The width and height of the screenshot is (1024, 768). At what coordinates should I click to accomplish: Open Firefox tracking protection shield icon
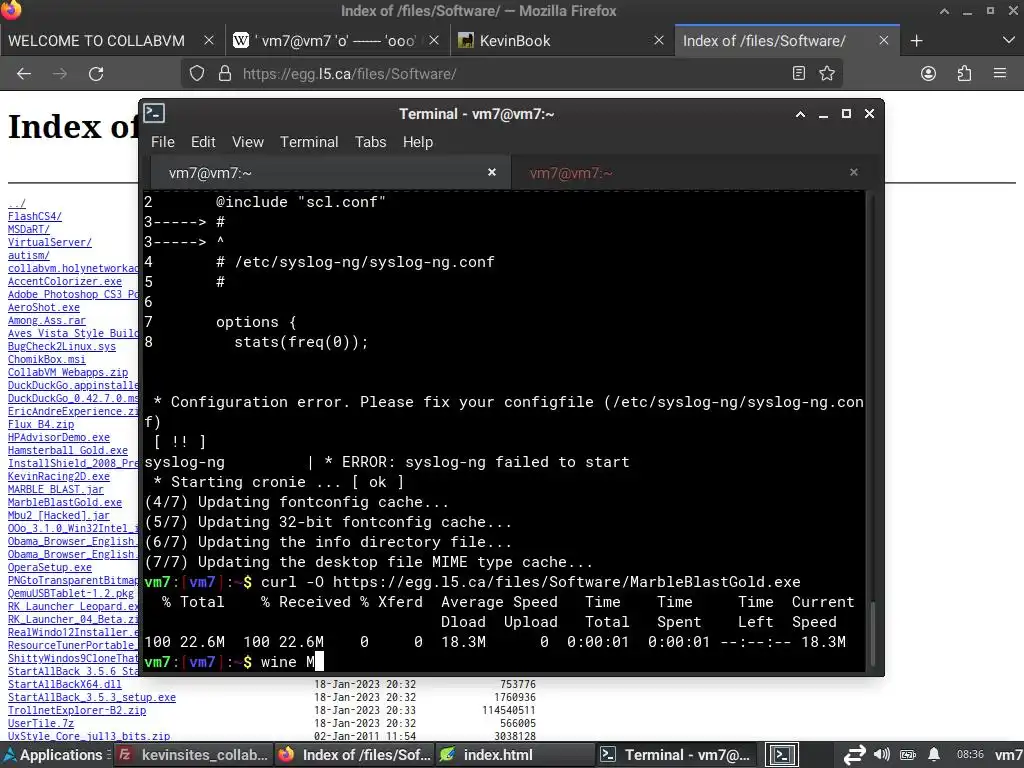[x=197, y=73]
